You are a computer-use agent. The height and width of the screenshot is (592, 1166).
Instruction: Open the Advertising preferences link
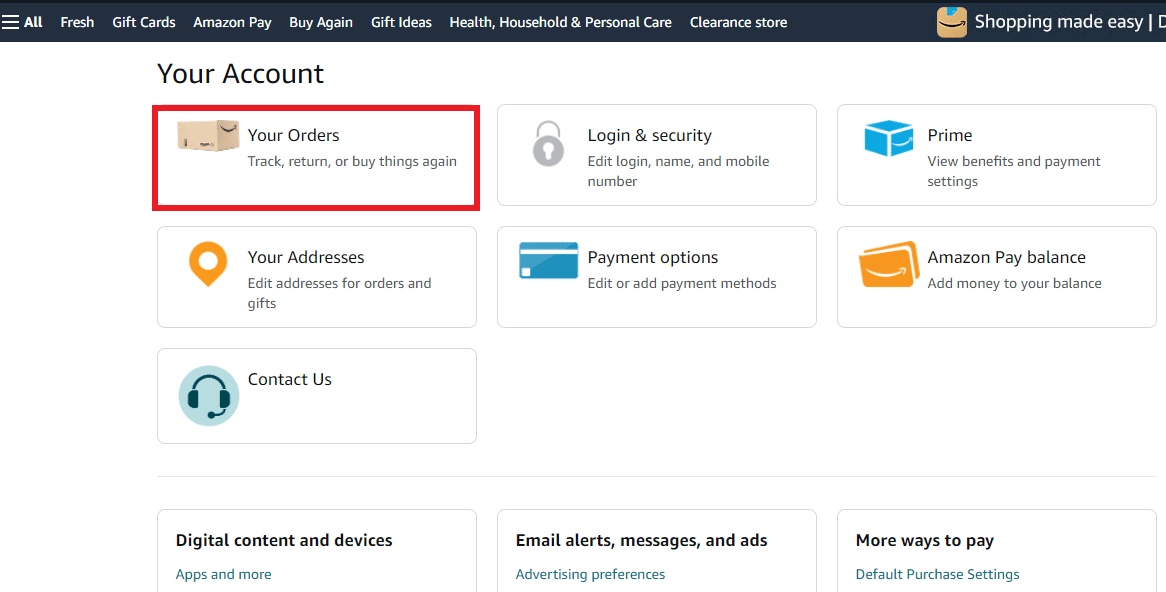pyautogui.click(x=590, y=574)
